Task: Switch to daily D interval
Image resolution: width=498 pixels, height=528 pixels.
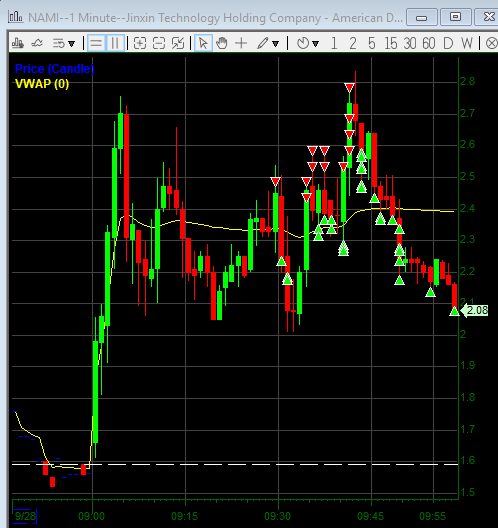Action: 448,43
